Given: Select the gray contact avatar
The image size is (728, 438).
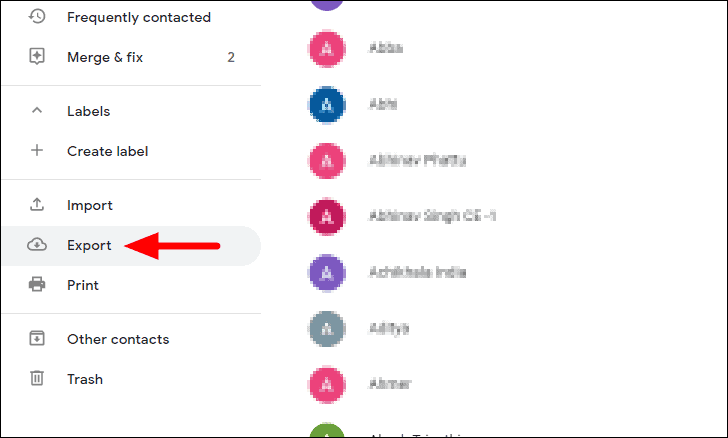Looking at the screenshot, I should [327, 329].
